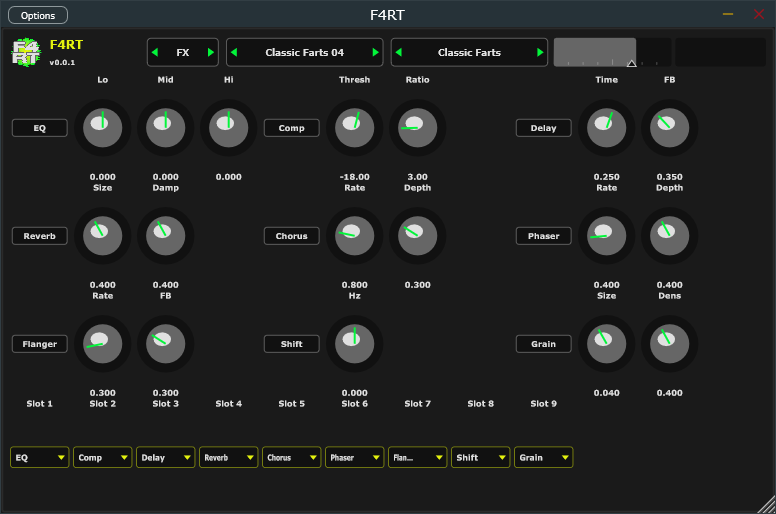
Task: Close the F4RT window
Action: [759, 14]
